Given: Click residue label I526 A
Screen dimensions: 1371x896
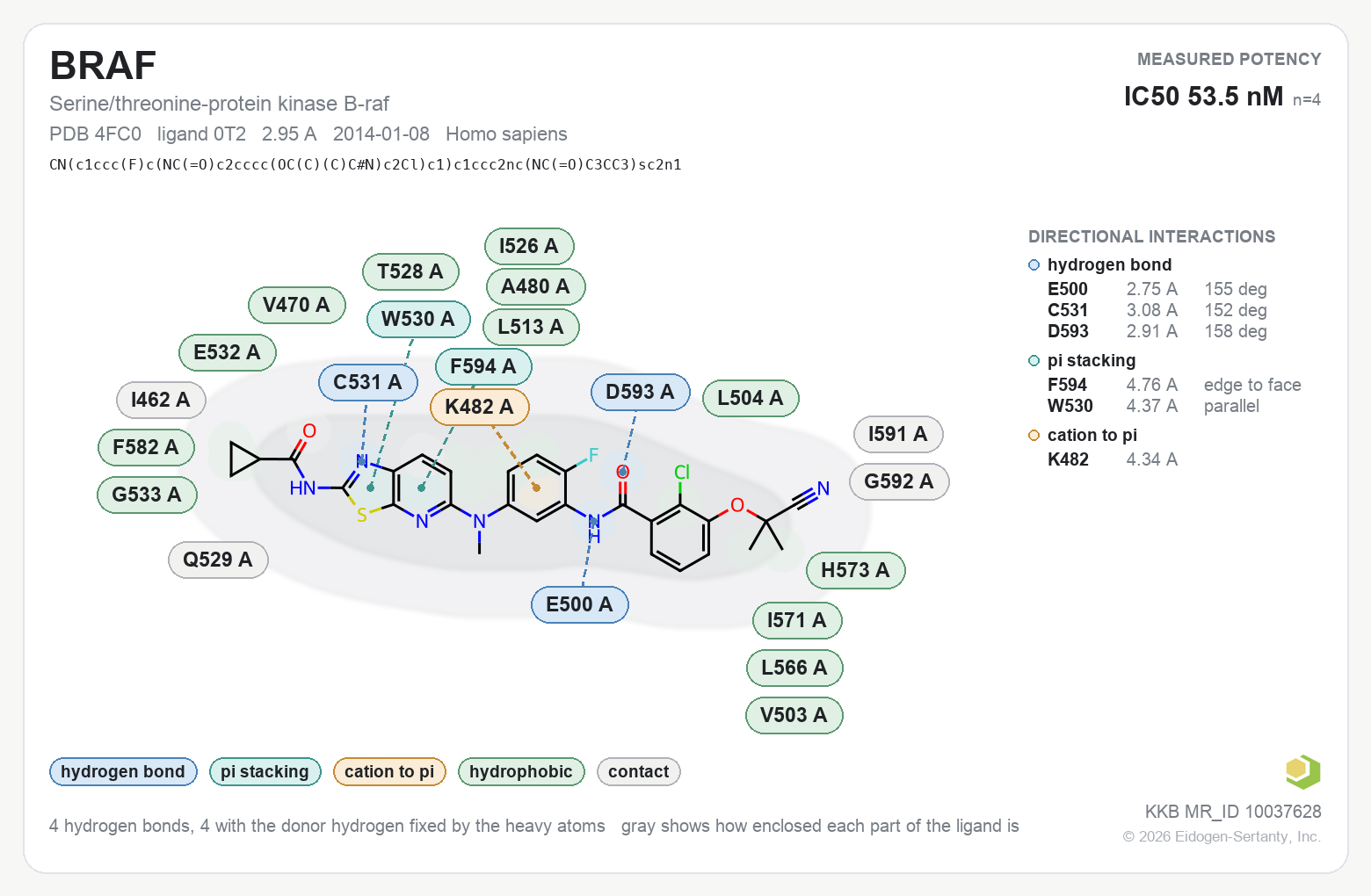Looking at the screenshot, I should (x=529, y=246).
